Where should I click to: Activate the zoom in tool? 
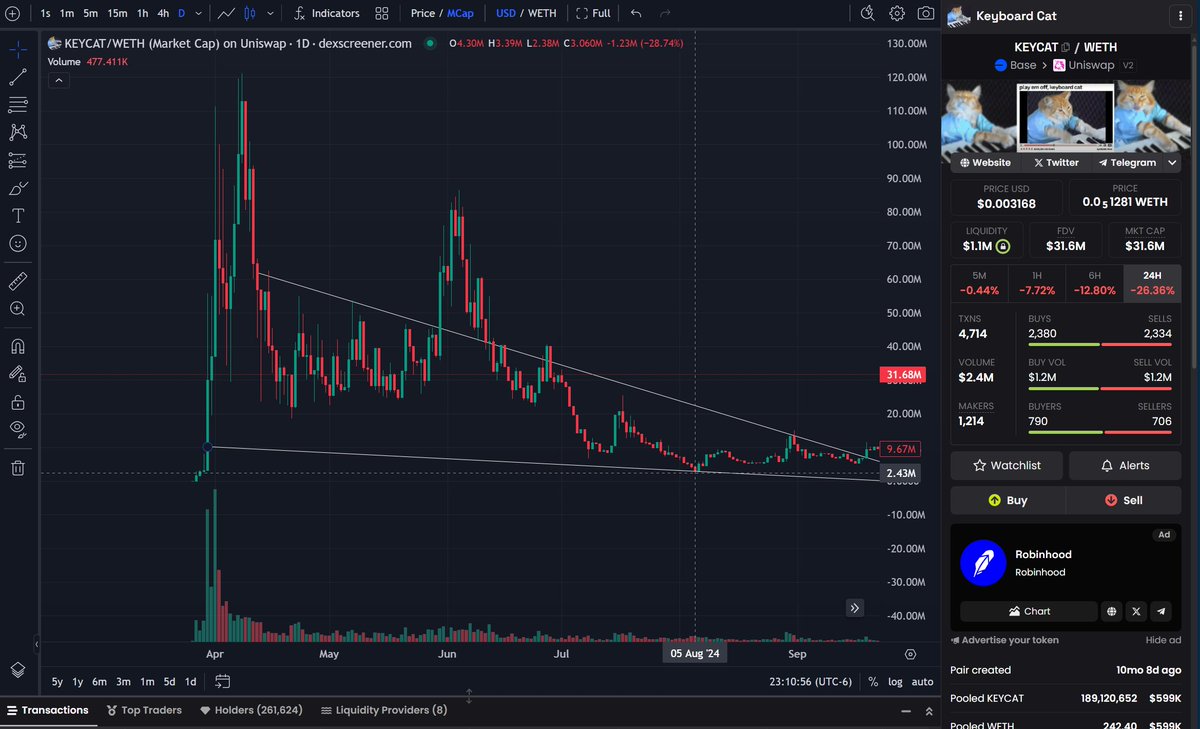[18, 309]
